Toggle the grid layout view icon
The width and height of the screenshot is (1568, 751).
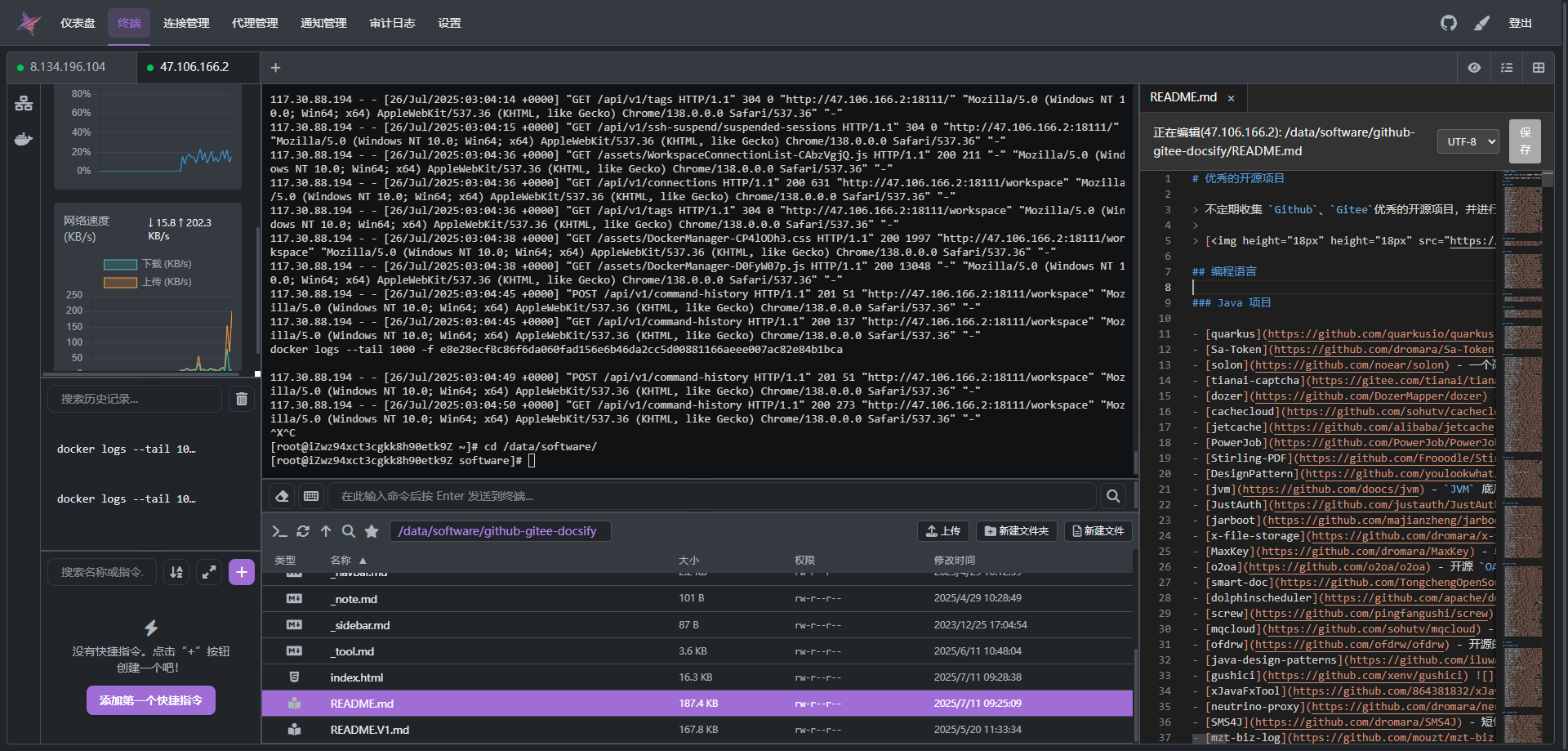1539,68
